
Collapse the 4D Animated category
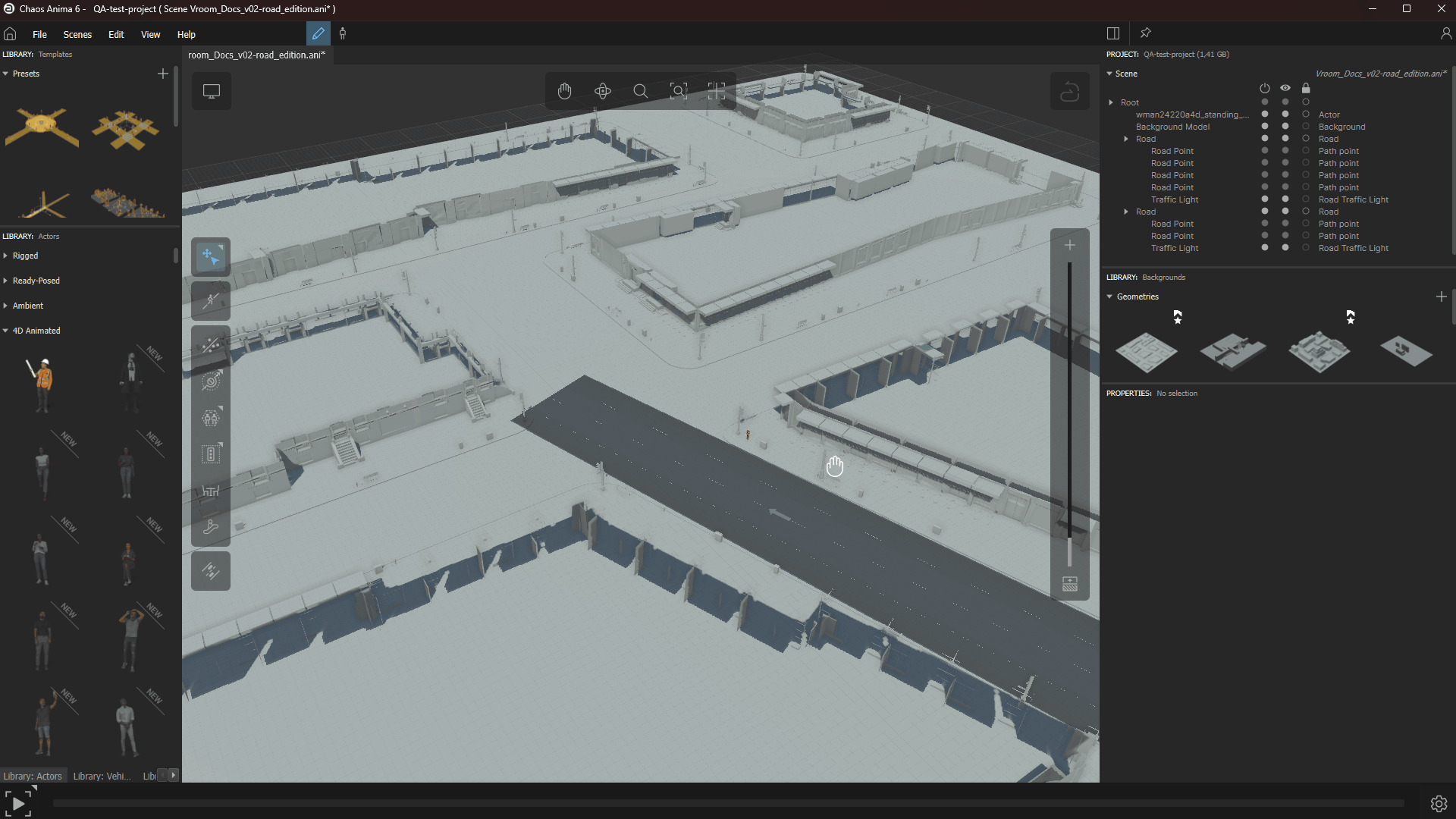pyautogui.click(x=5, y=331)
